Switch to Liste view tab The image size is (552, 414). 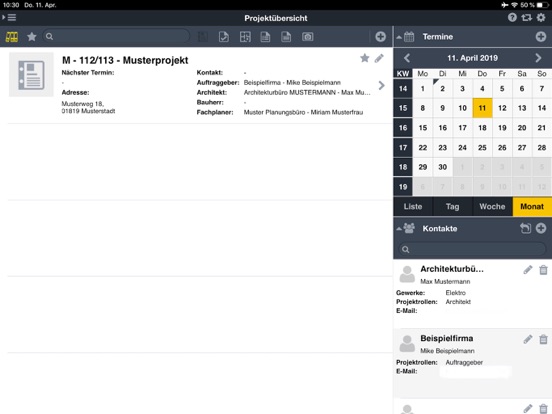(413, 207)
